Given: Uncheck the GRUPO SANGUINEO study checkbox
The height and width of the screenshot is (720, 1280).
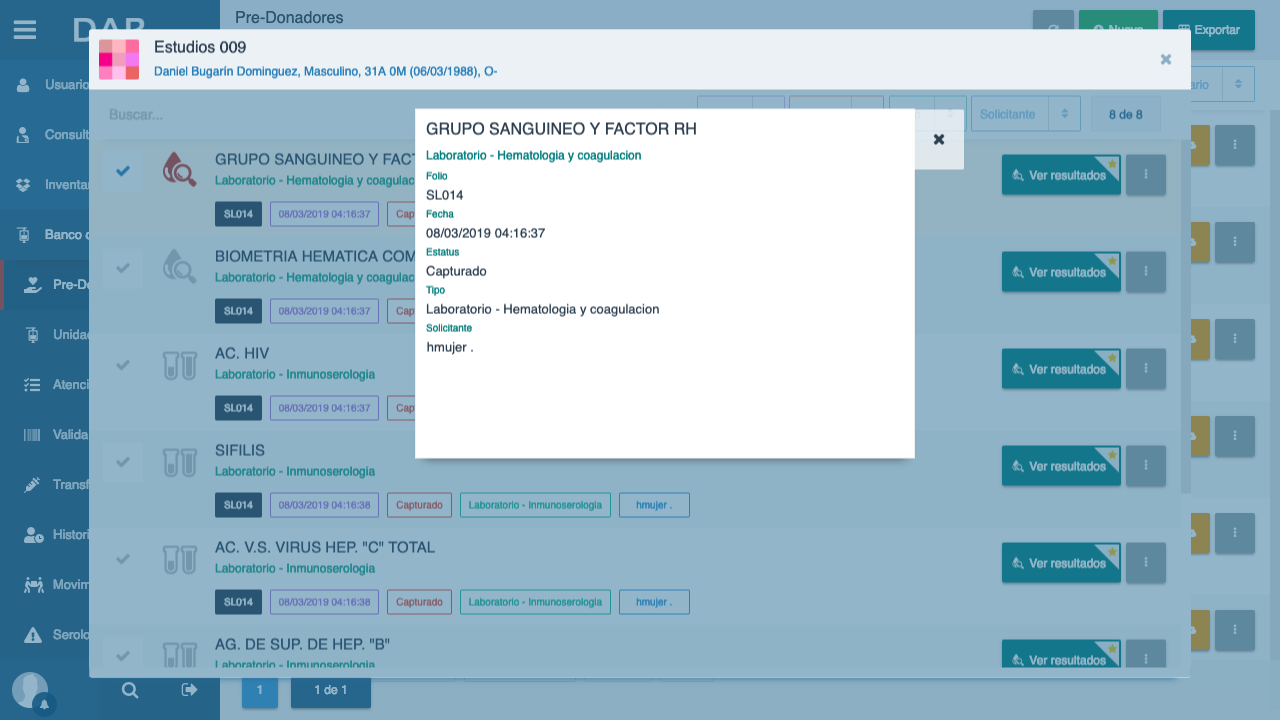Looking at the screenshot, I should coord(123,171).
